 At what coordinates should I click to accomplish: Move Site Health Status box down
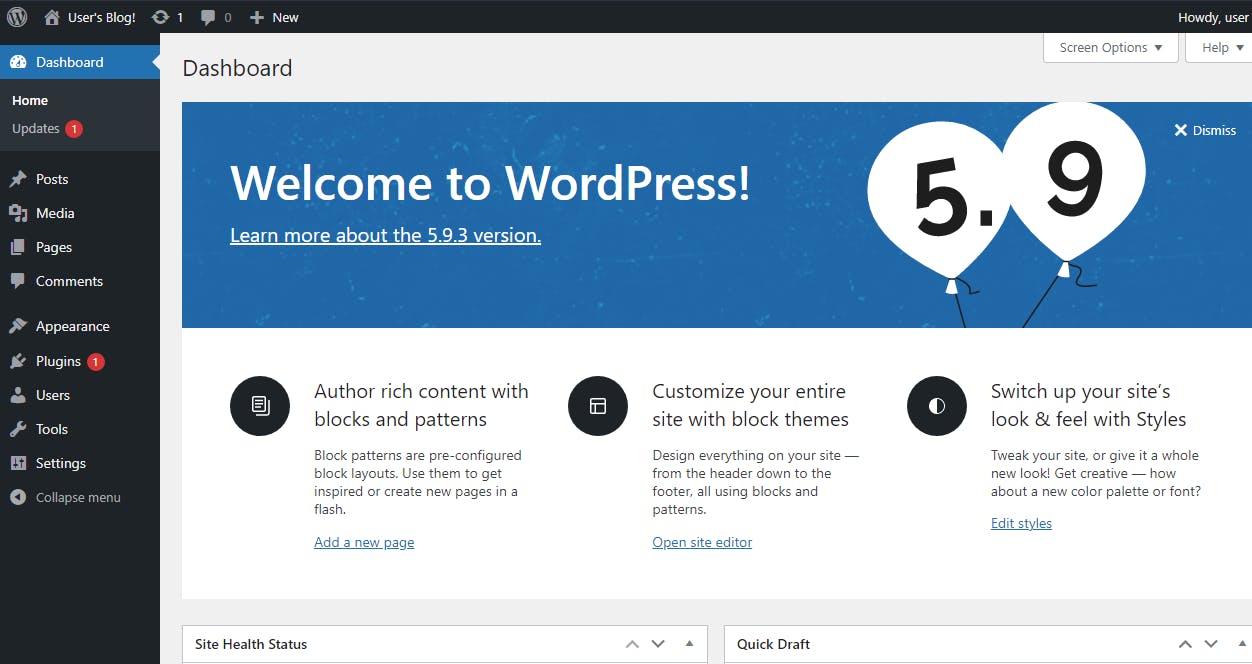[x=658, y=644]
